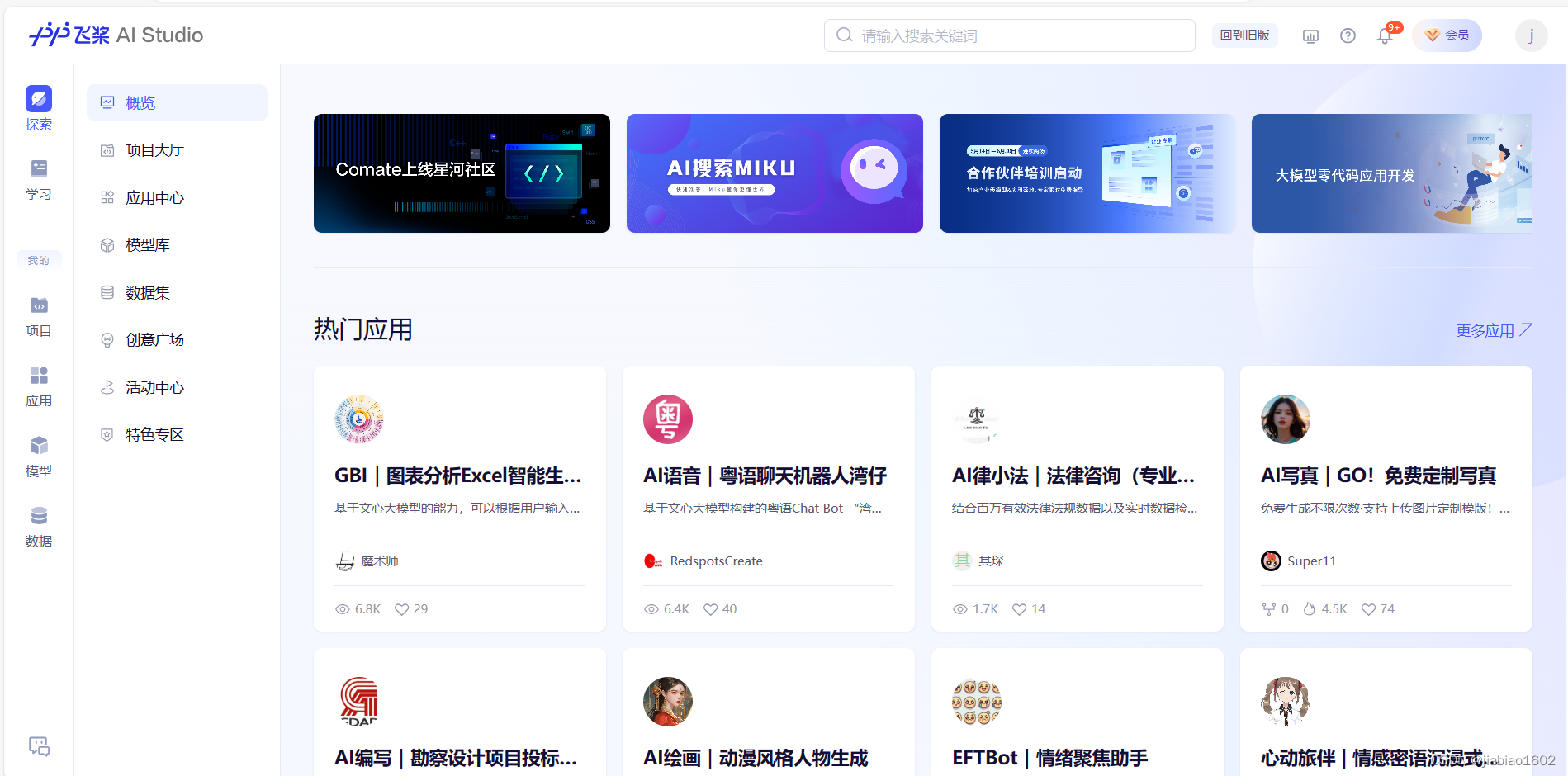1568x776 pixels.
Task: Click the 我的 section label in sidebar
Action: pyautogui.click(x=39, y=260)
